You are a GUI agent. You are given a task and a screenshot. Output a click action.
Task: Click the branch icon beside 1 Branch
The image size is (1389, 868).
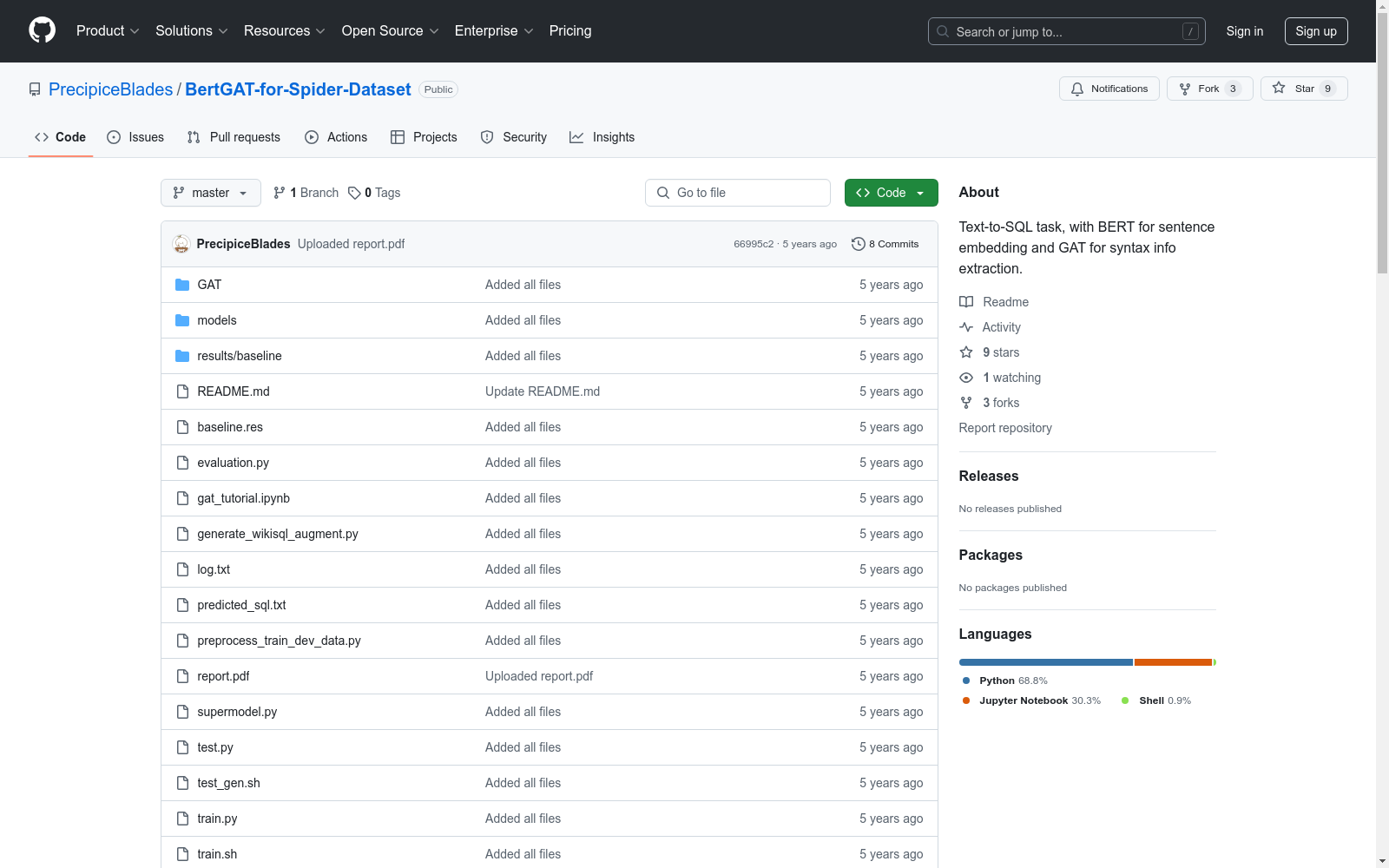click(280, 193)
